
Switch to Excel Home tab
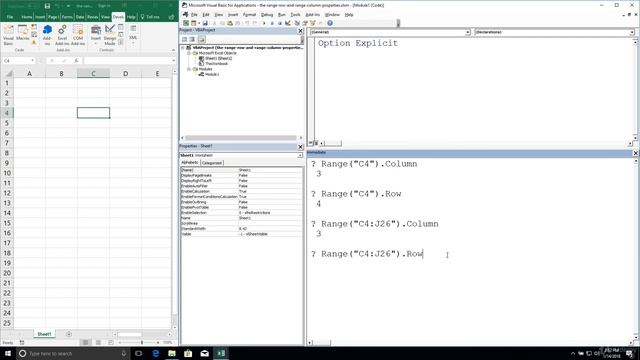click(27, 17)
